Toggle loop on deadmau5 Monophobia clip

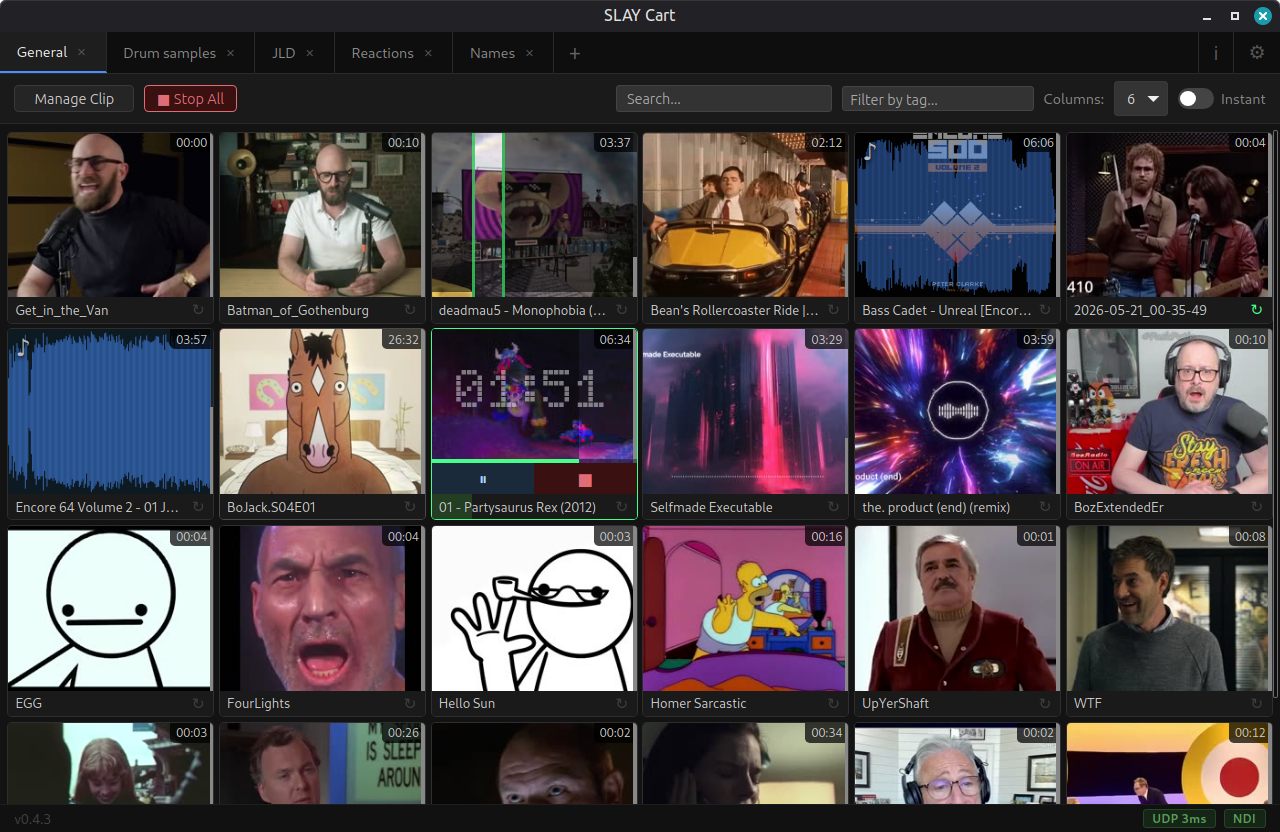click(x=622, y=310)
